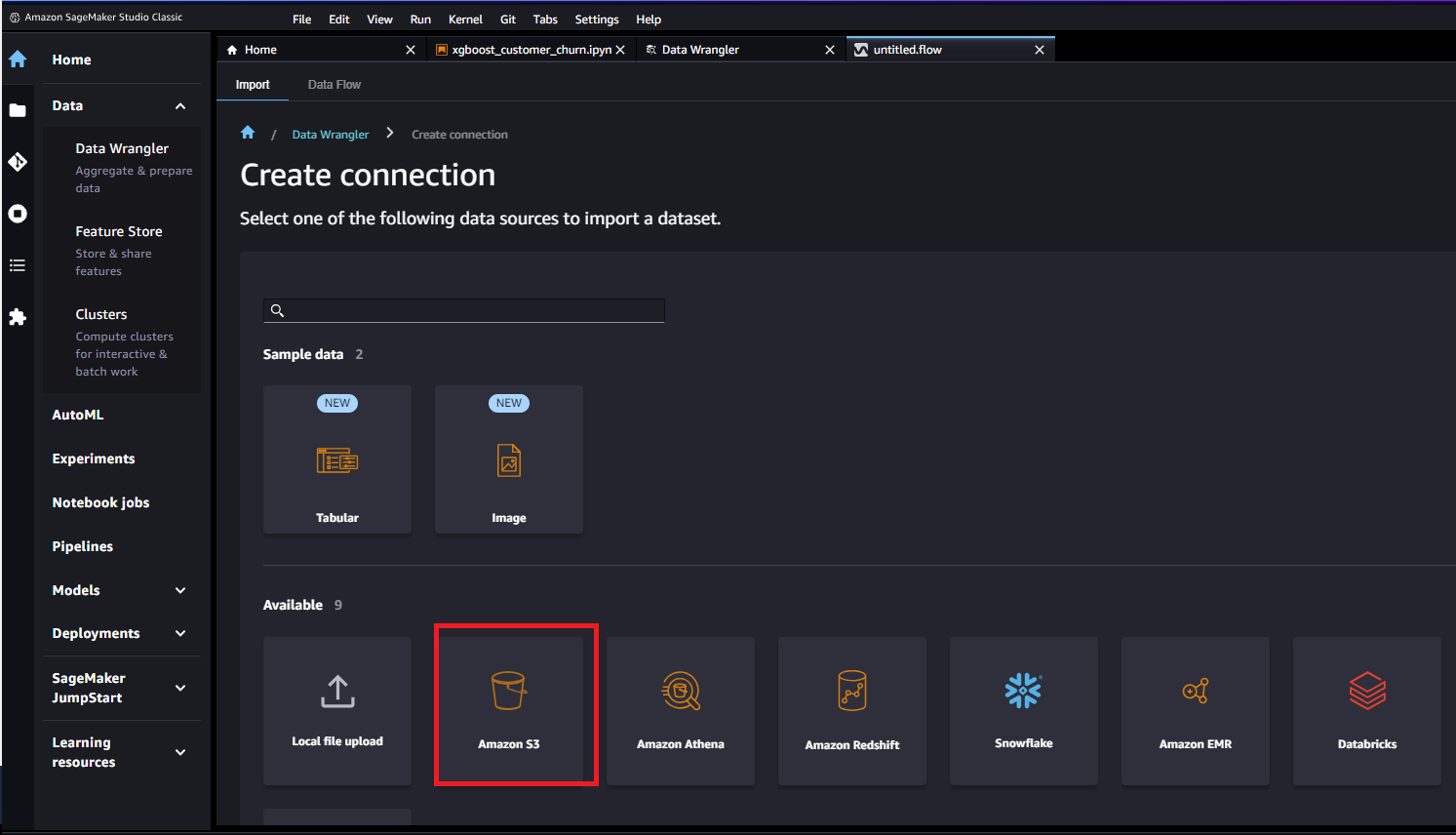Open the Home icon in left sidebar

point(18,60)
